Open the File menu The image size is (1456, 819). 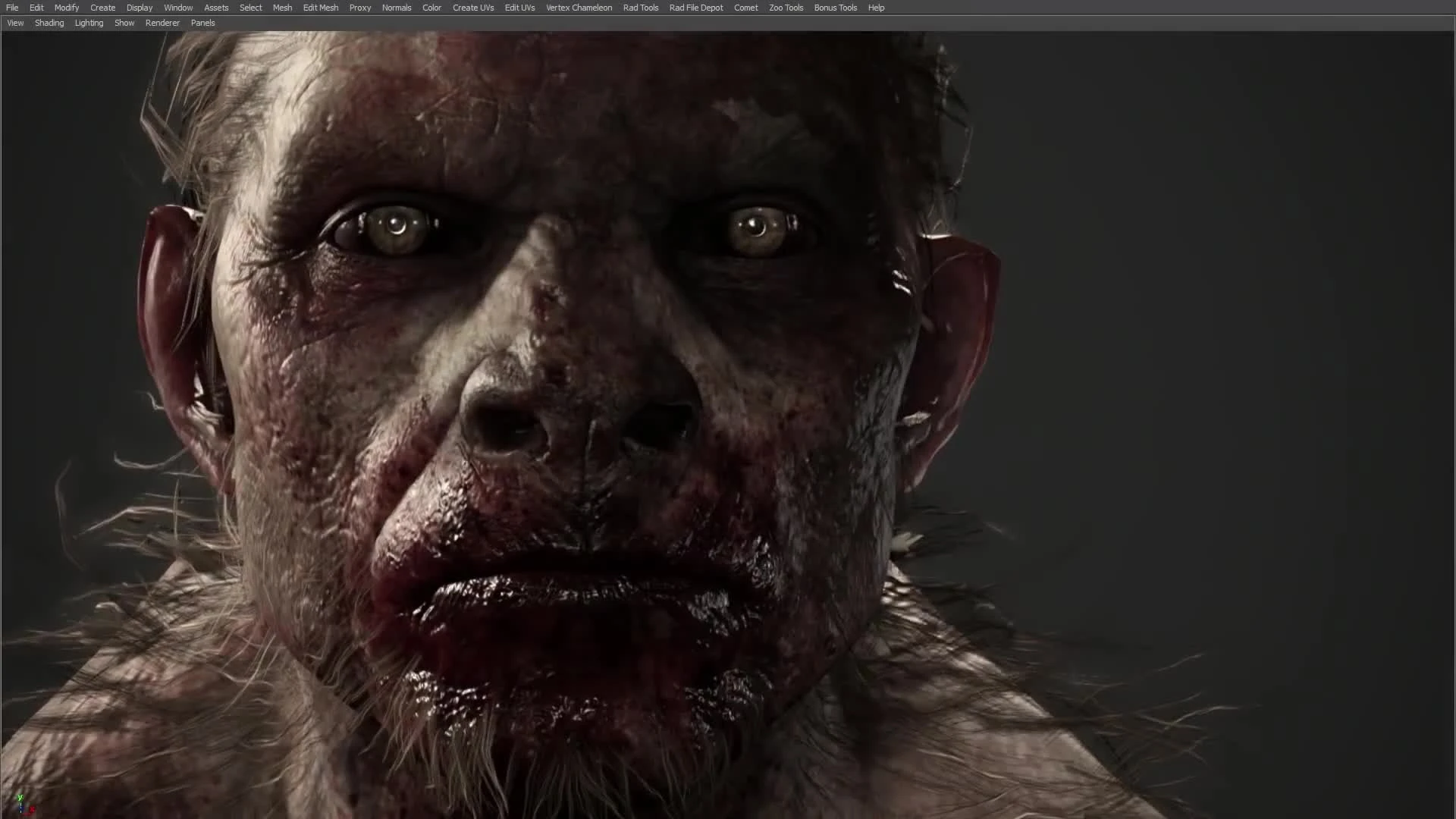coord(12,8)
